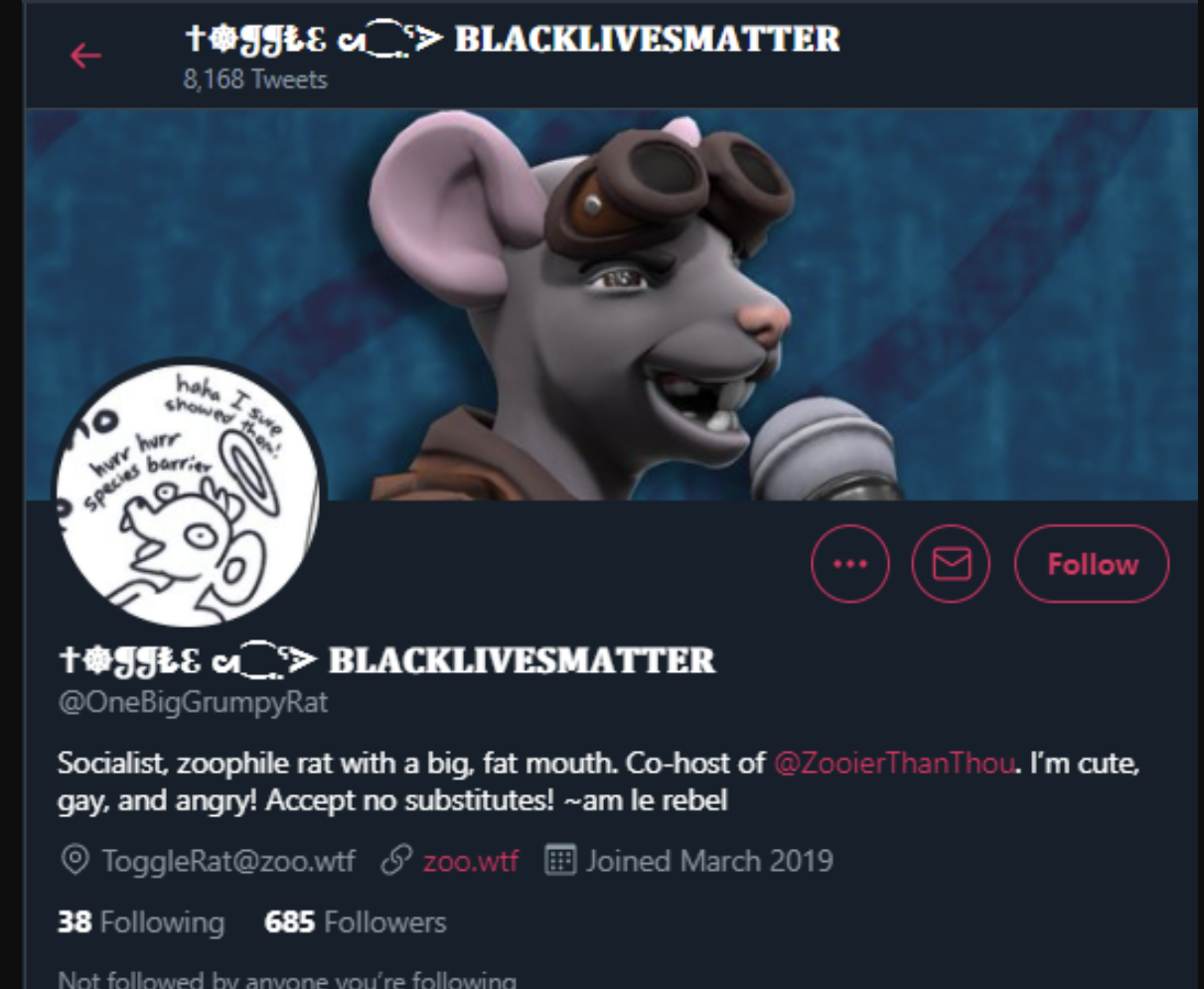
Task: Click the Follow button
Action: pos(1092,564)
